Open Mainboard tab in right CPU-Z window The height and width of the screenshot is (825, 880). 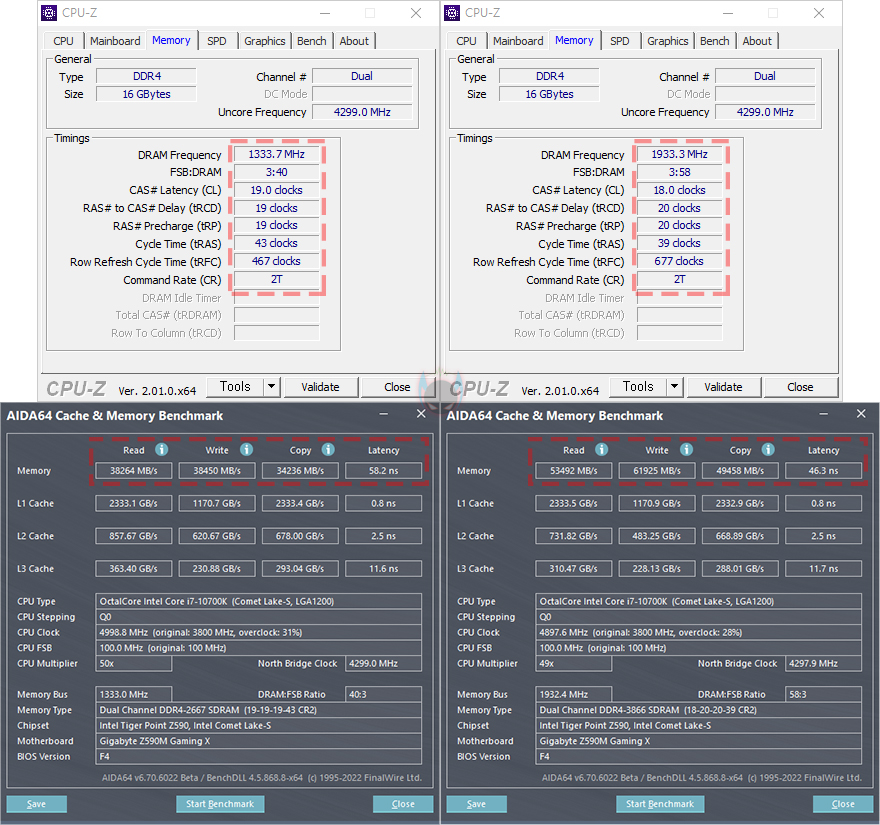pyautogui.click(x=518, y=41)
